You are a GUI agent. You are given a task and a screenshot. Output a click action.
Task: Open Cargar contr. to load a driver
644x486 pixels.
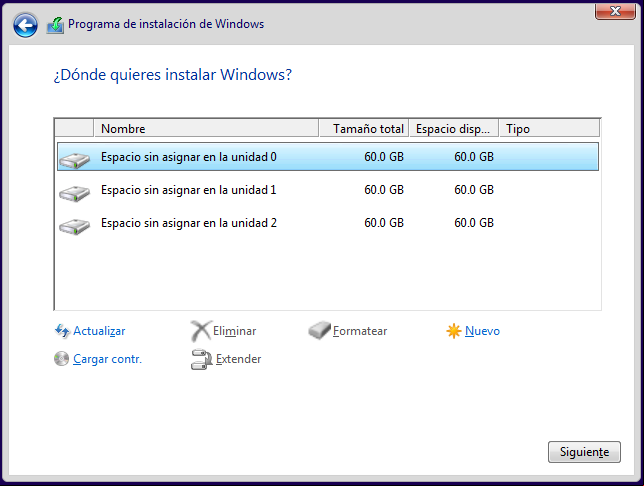point(108,359)
